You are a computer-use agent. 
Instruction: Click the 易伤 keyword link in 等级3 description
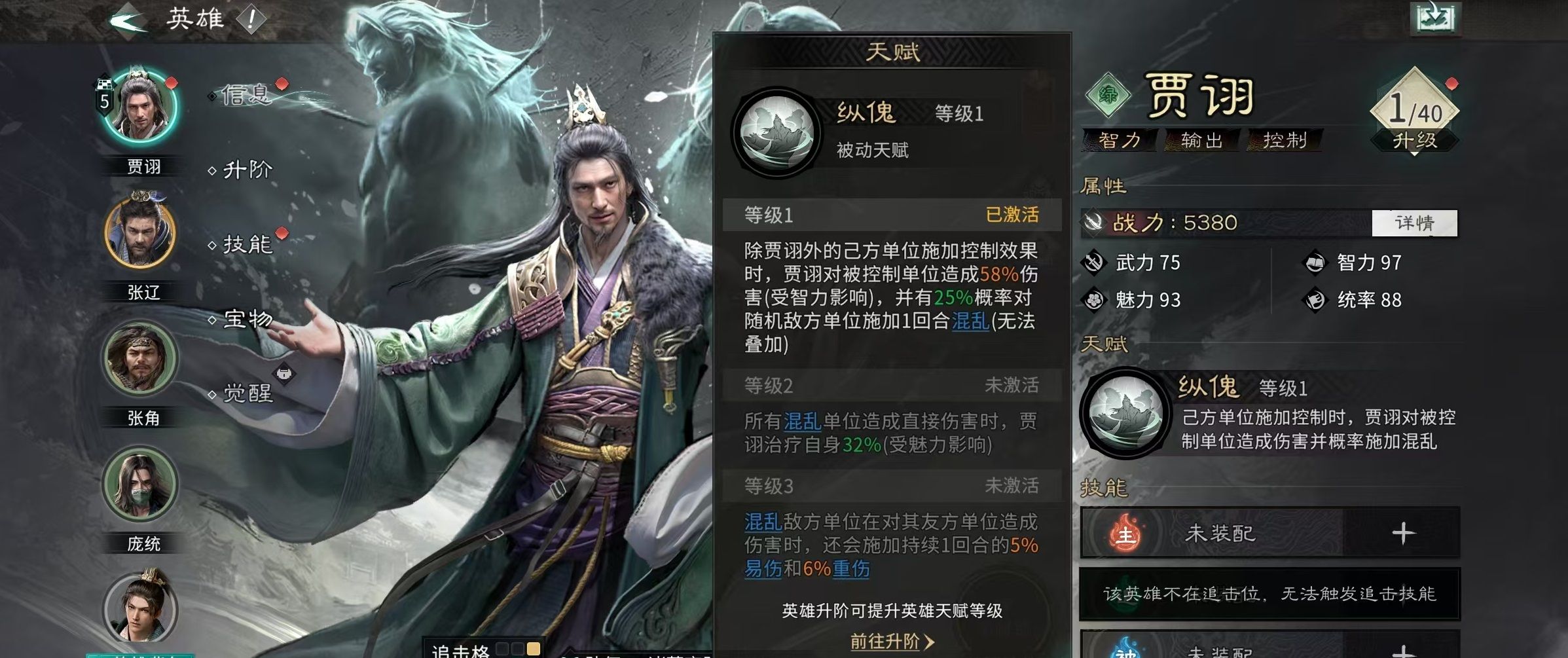763,569
